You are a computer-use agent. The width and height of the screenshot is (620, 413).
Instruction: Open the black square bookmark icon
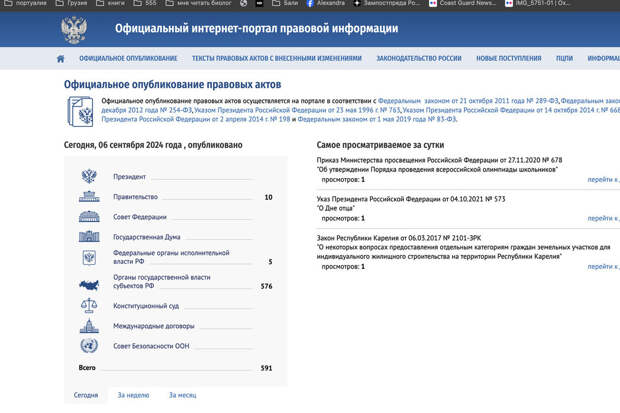259,3
